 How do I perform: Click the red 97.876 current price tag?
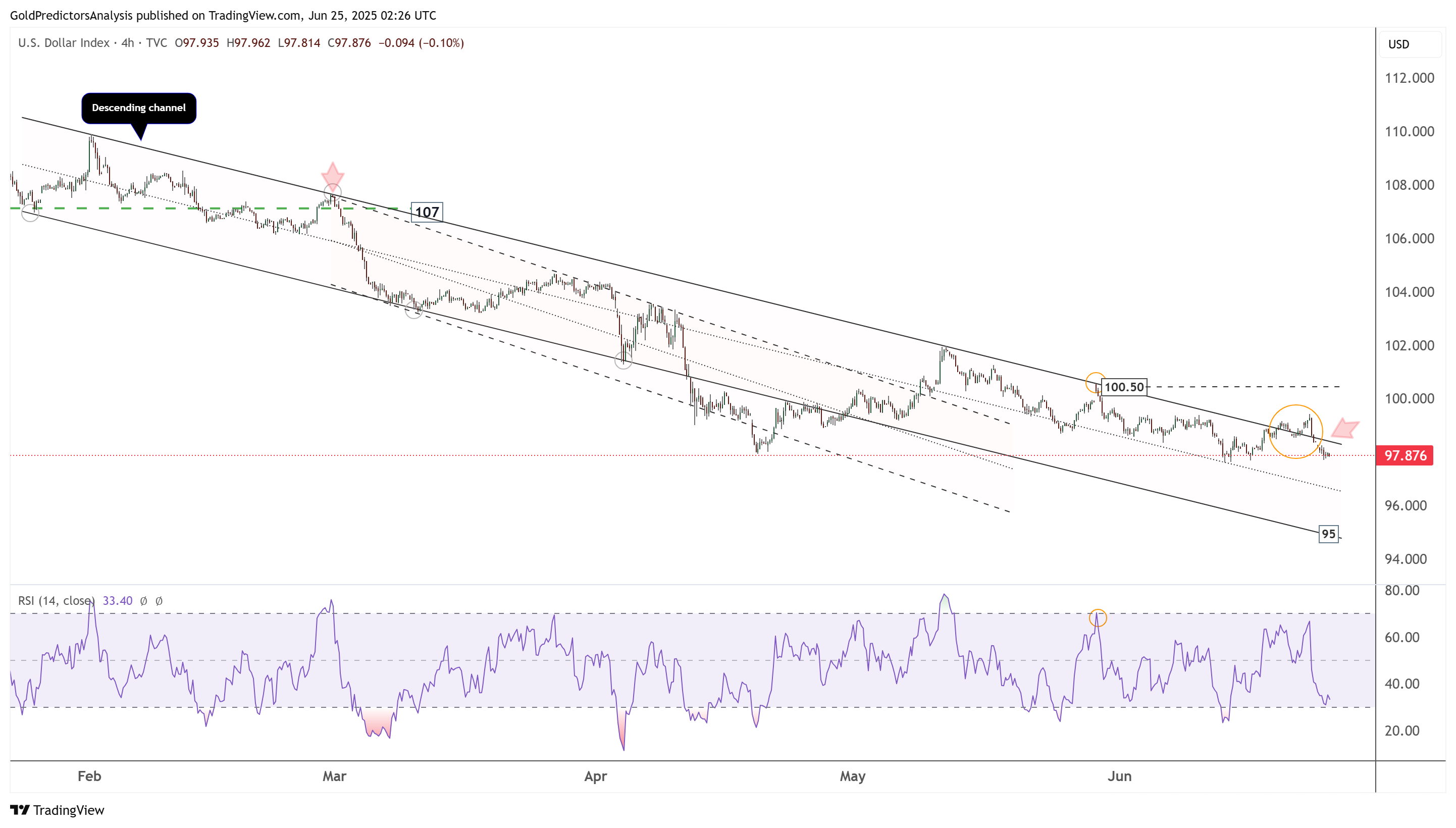tap(1405, 455)
